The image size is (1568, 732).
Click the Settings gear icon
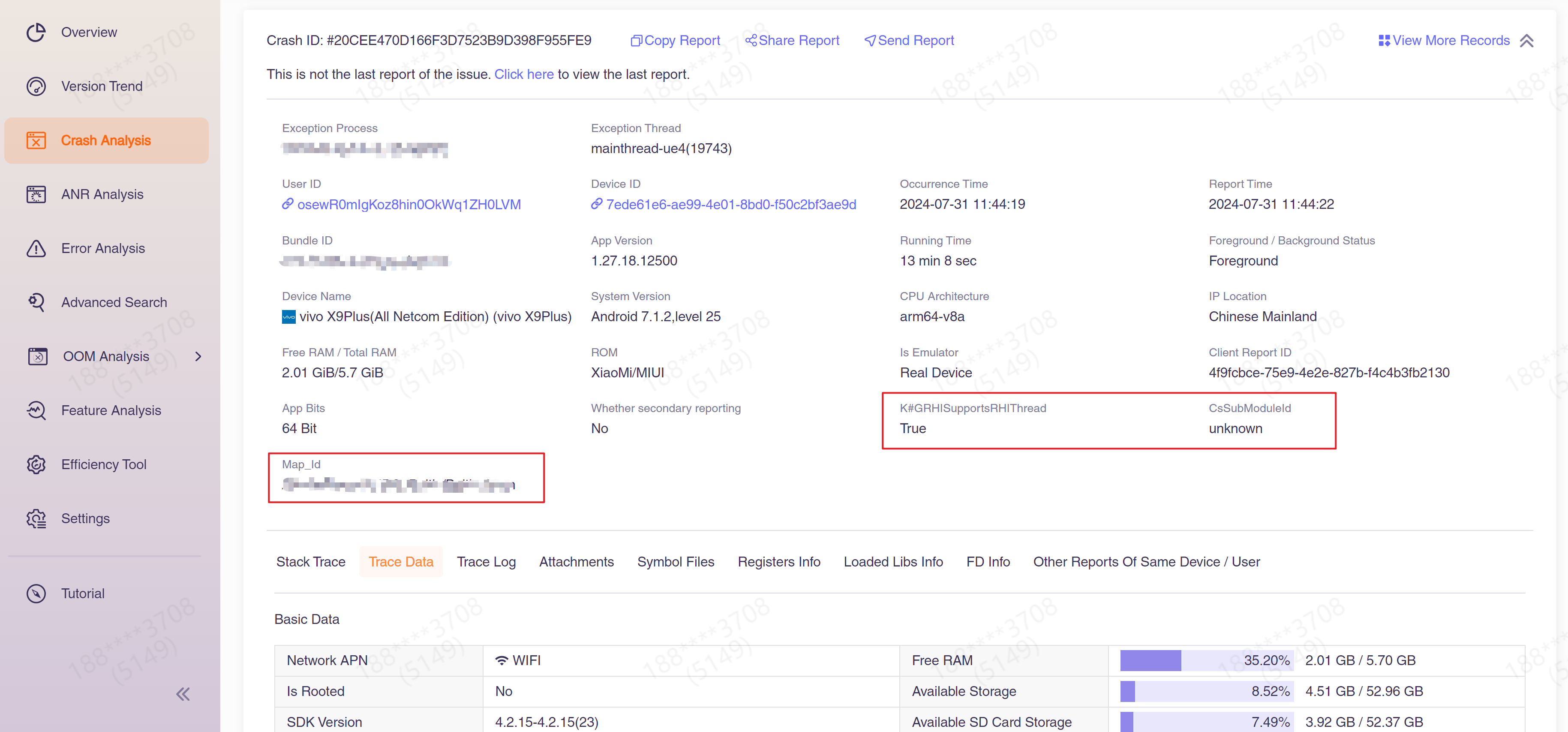pyautogui.click(x=36, y=518)
